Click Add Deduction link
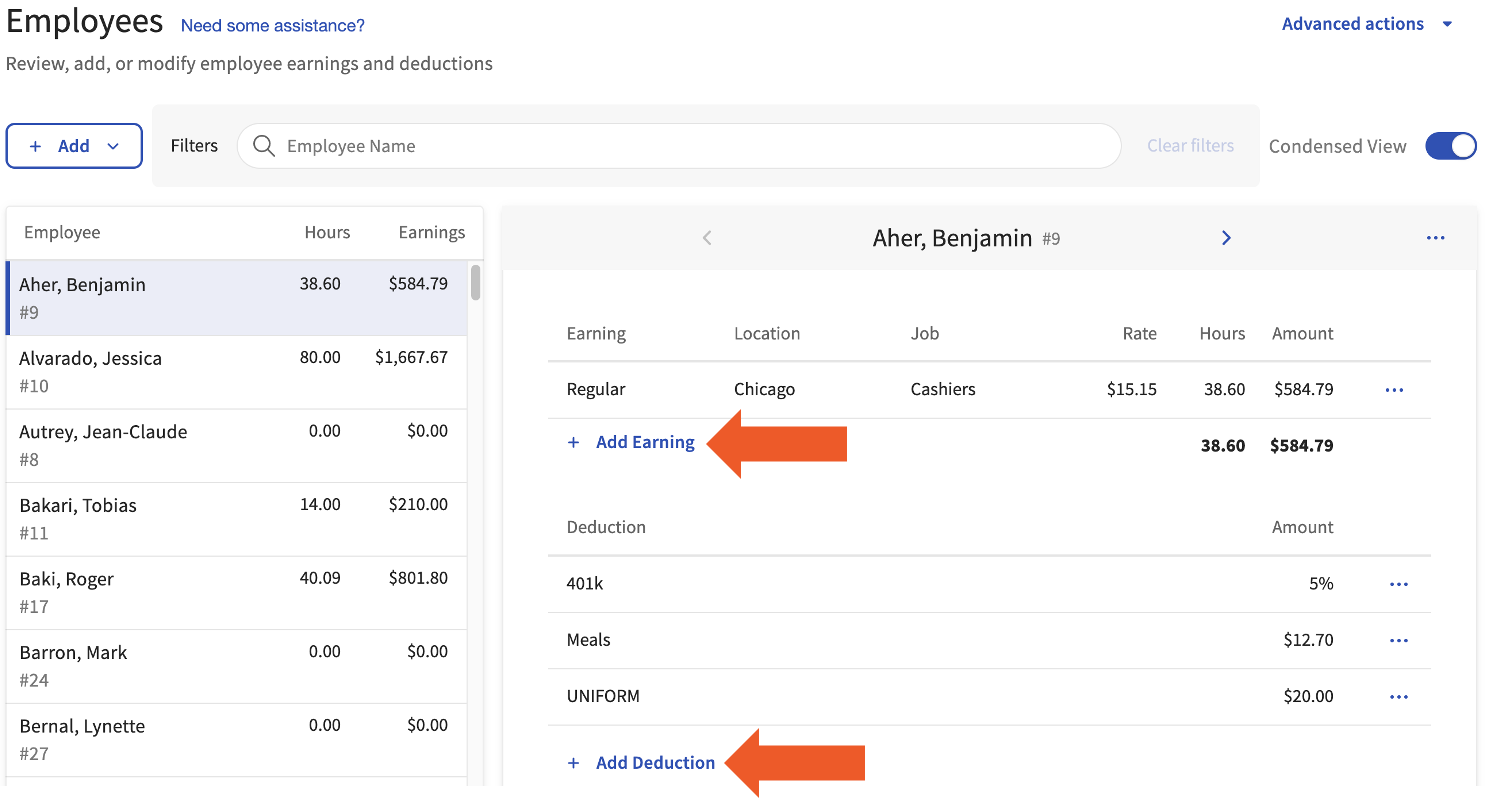This screenshot has height=806, width=1488. pyautogui.click(x=655, y=763)
